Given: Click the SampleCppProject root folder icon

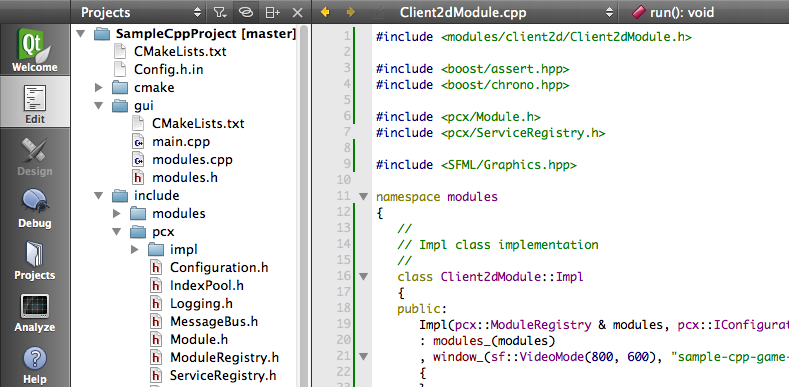Looking at the screenshot, I should click(x=102, y=34).
